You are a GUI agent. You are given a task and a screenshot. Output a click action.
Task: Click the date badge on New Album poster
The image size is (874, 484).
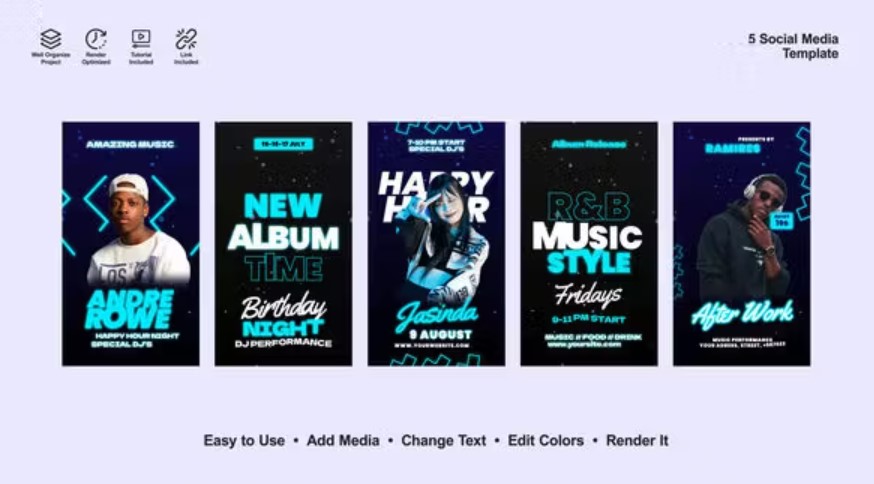(x=283, y=144)
